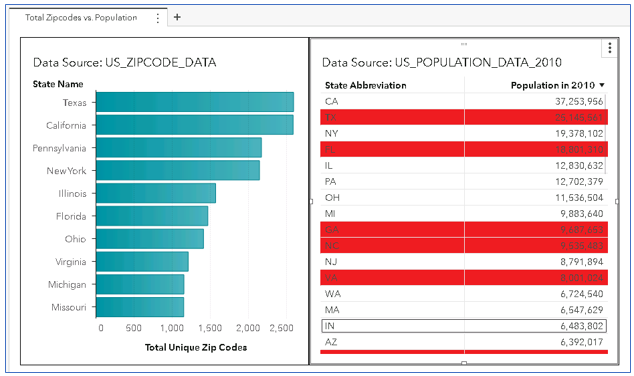
Task: Click the AZ state abbreviation cell
Action: point(393,342)
